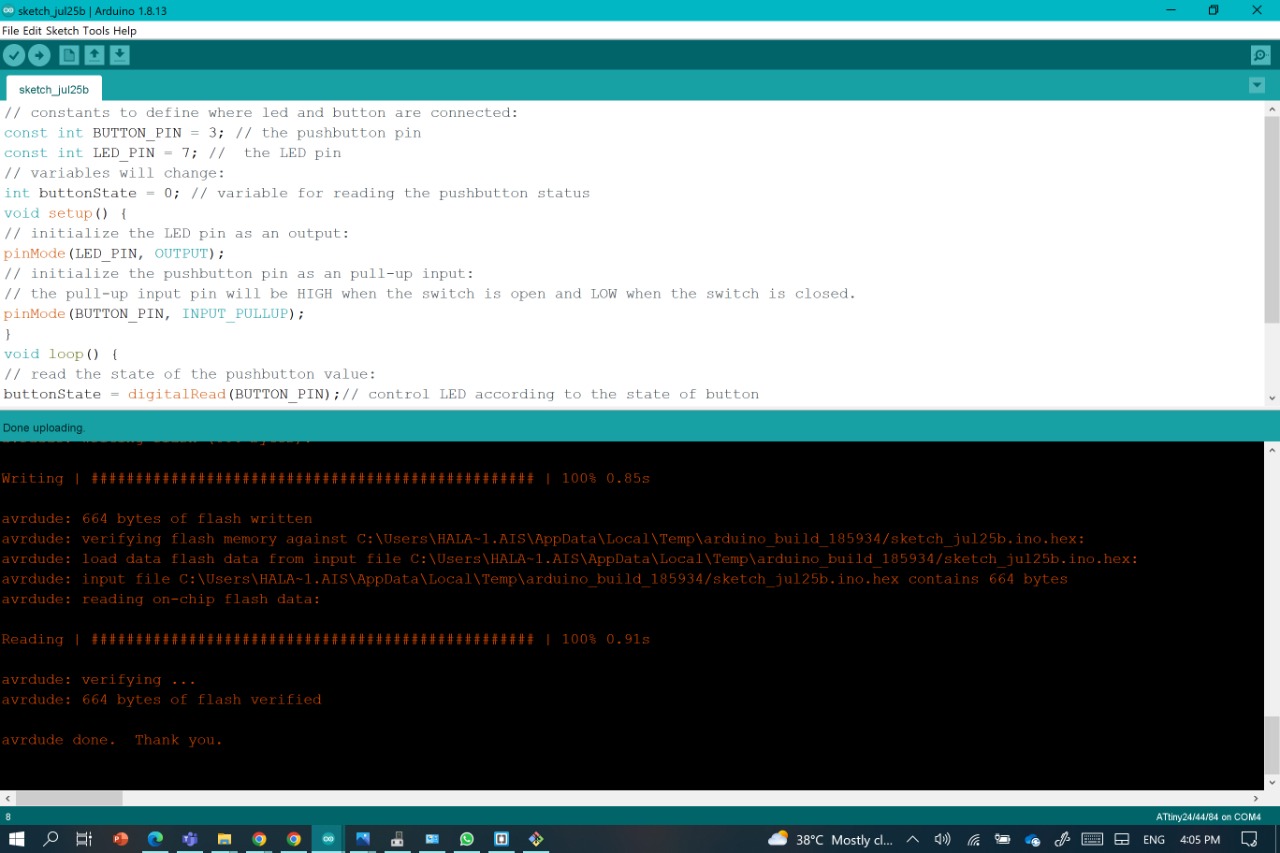Open the weather widget showing 38°C
The height and width of the screenshot is (853, 1280).
click(830, 840)
